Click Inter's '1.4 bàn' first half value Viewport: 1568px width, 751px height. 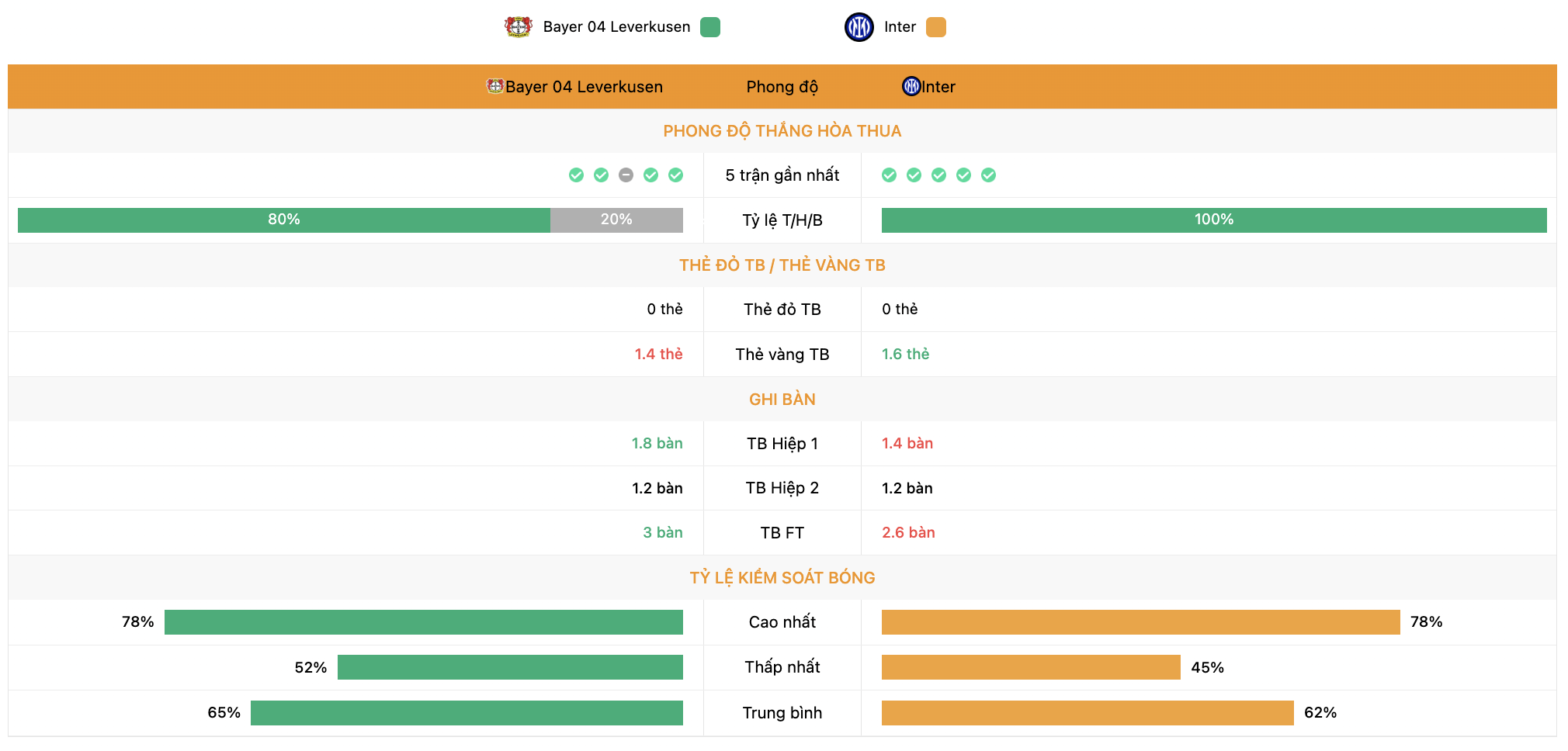(x=907, y=444)
